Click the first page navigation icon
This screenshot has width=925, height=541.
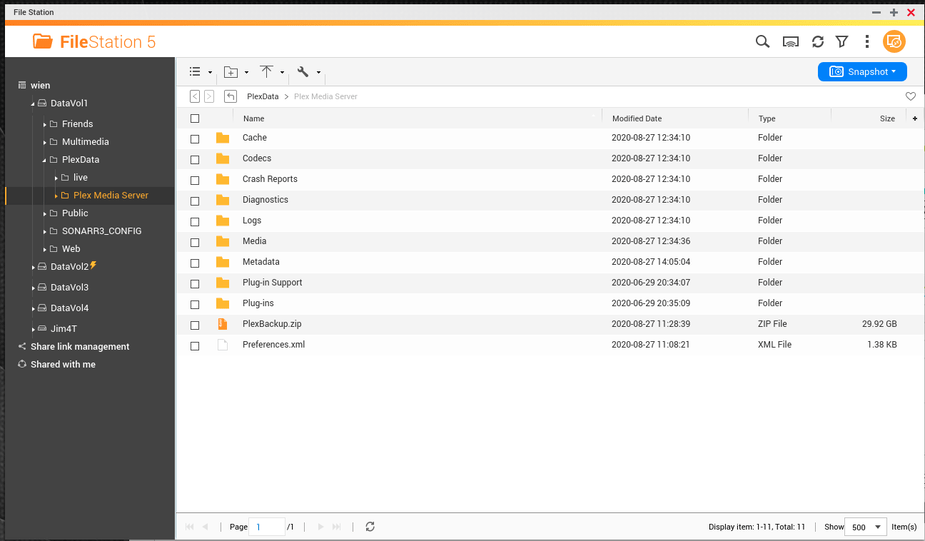(189, 526)
